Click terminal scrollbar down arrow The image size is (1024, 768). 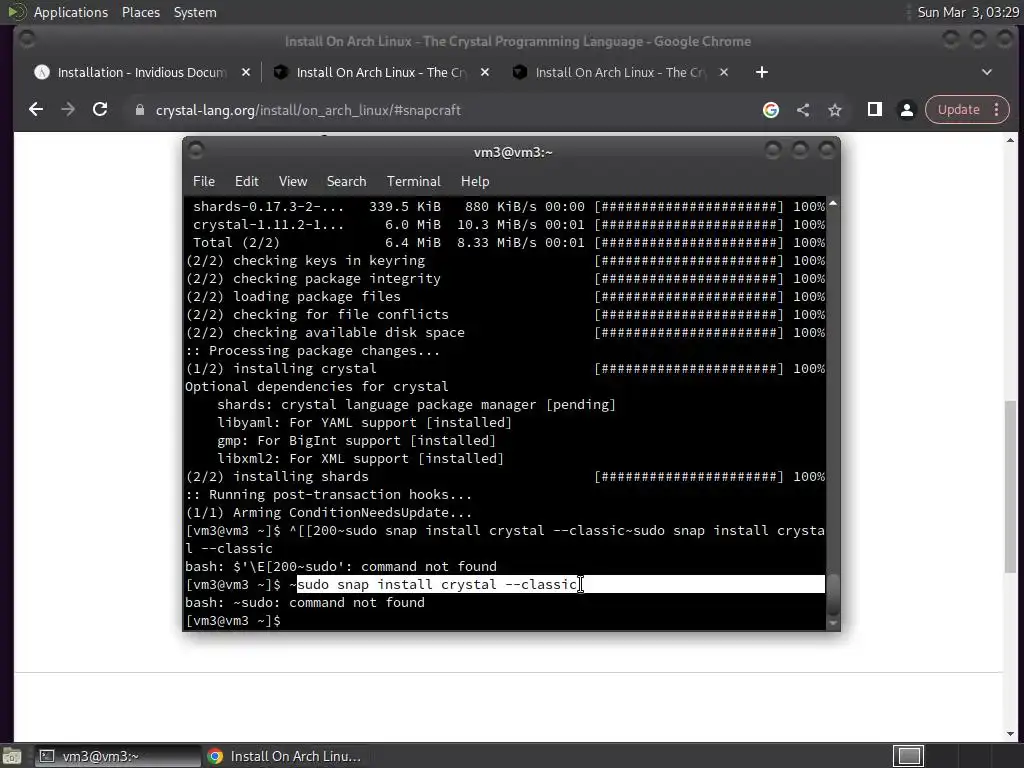coord(833,624)
